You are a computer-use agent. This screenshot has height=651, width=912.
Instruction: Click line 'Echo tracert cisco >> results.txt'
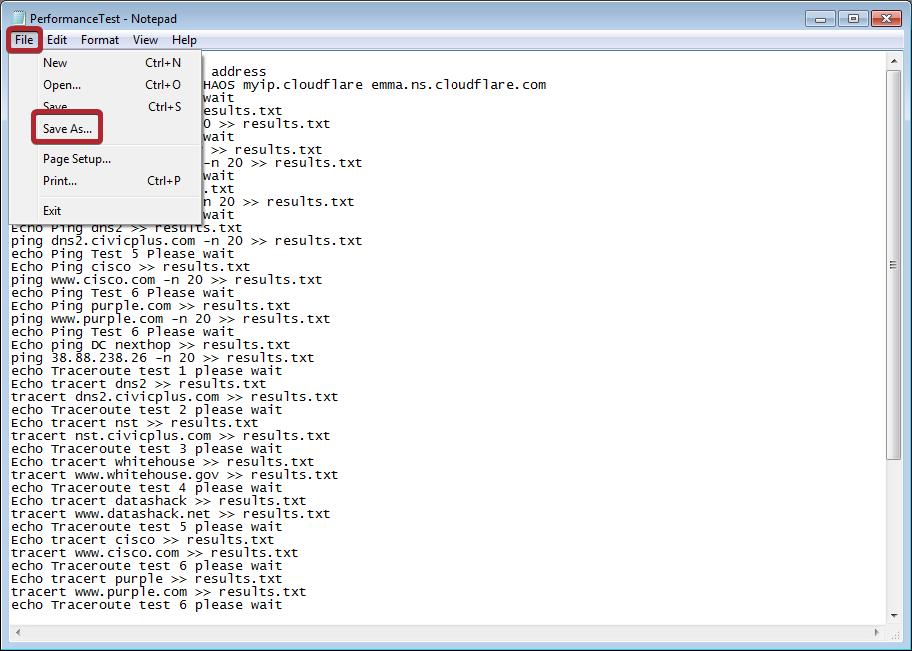pyautogui.click(x=142, y=540)
